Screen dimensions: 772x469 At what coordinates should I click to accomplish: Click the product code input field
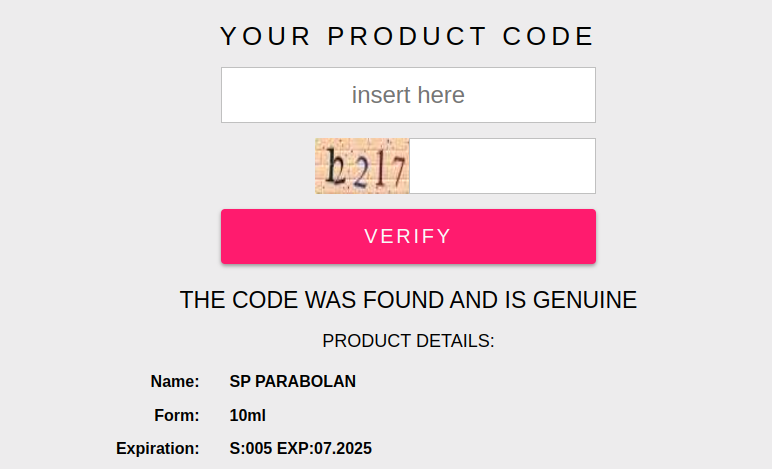tap(408, 95)
